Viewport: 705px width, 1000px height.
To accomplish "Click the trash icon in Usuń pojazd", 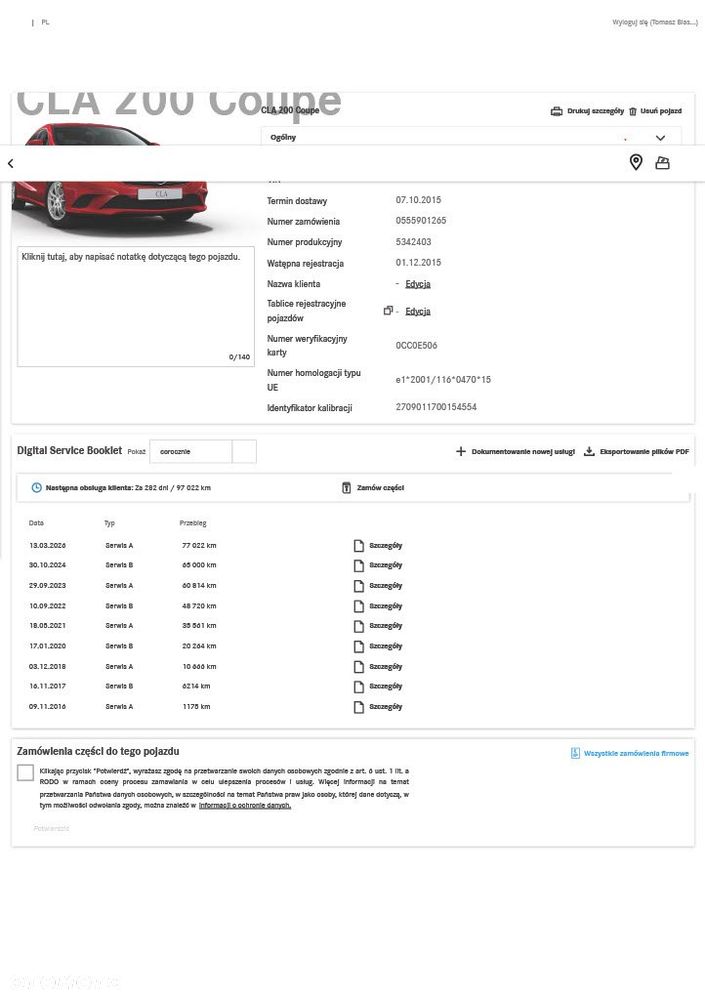I will tap(633, 112).
